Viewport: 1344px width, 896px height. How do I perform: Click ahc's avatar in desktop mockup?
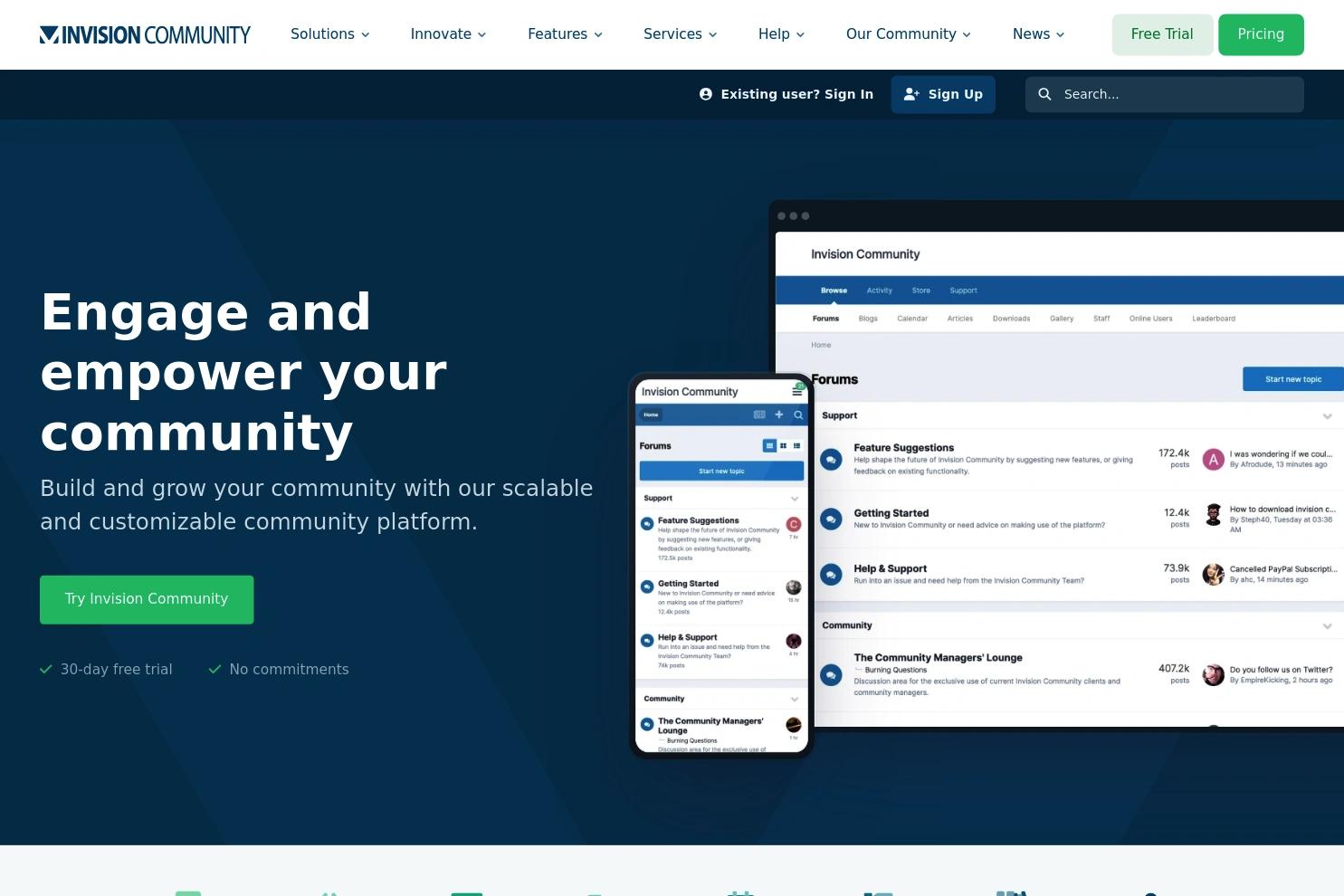pyautogui.click(x=1213, y=574)
